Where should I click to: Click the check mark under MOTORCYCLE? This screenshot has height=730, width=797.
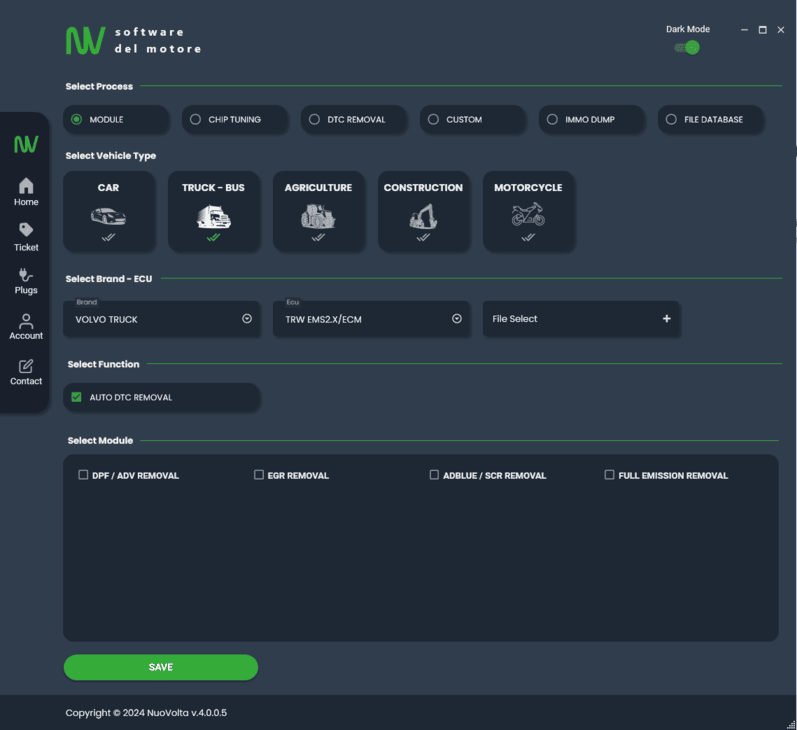point(528,237)
